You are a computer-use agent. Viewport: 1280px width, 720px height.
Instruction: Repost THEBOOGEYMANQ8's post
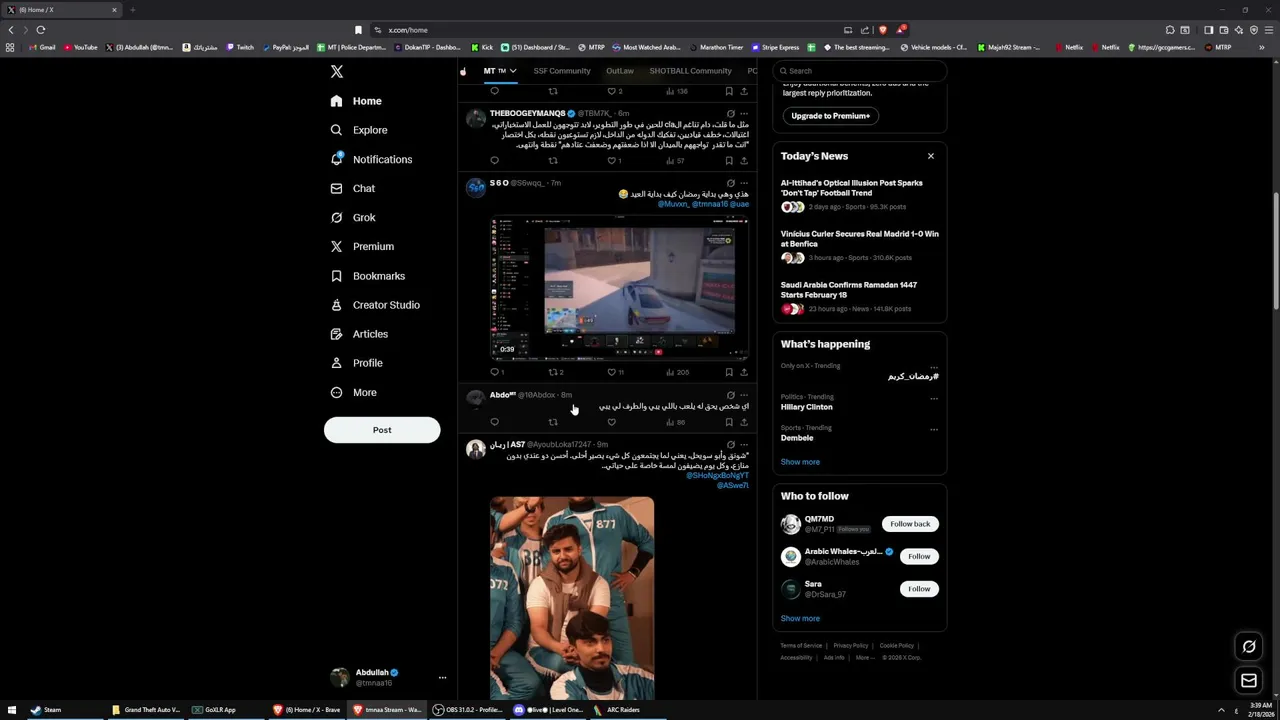[x=553, y=160]
